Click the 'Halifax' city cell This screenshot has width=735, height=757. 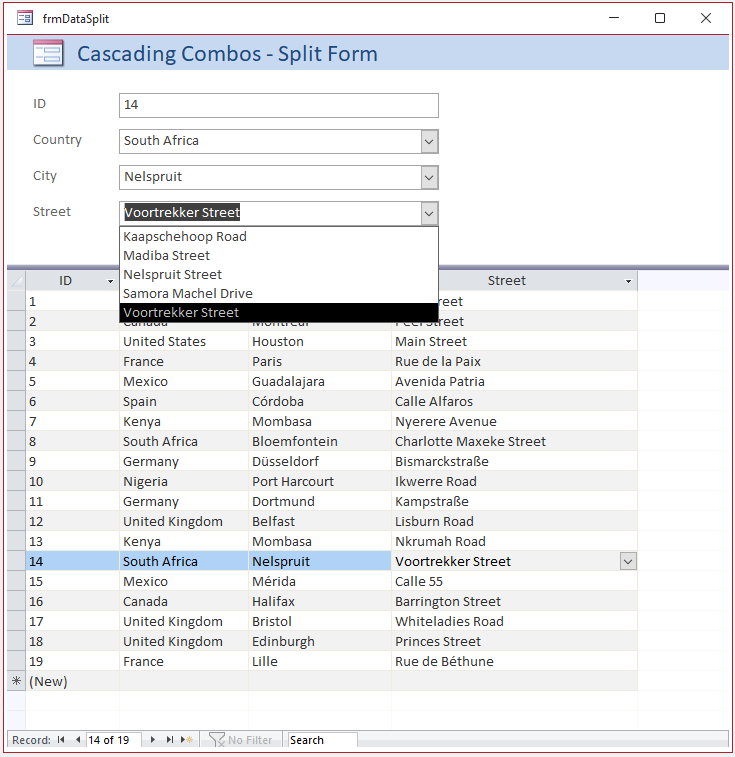[x=320, y=602]
